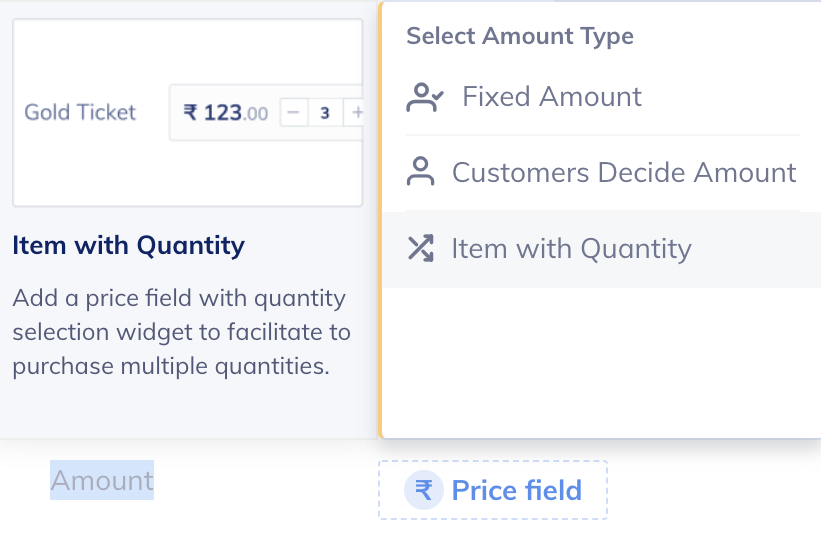Click the Item with Quantity bold heading

[x=128, y=245]
